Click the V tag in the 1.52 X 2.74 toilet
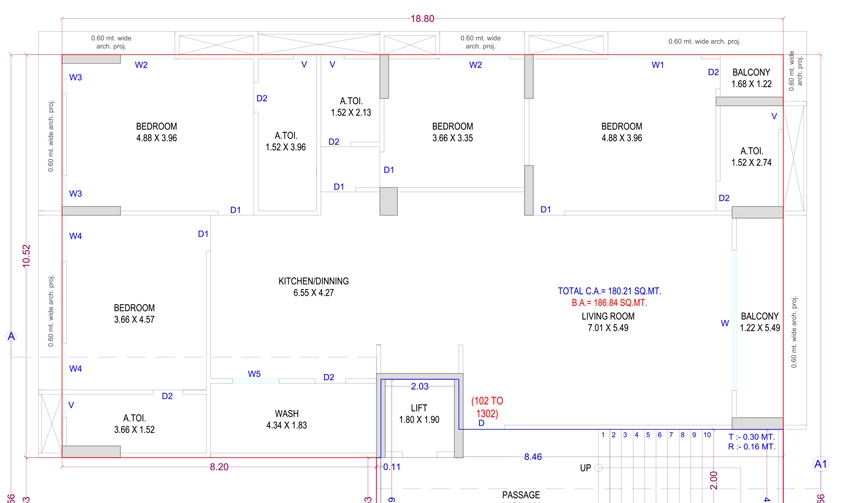Image resolution: width=850 pixels, height=503 pixels. tap(774, 116)
